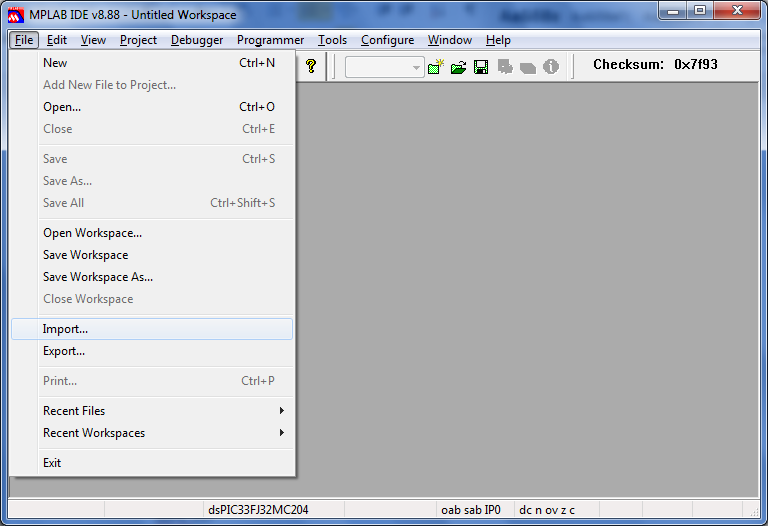This screenshot has width=768, height=526.
Task: Close the open File menu
Action: [24, 40]
